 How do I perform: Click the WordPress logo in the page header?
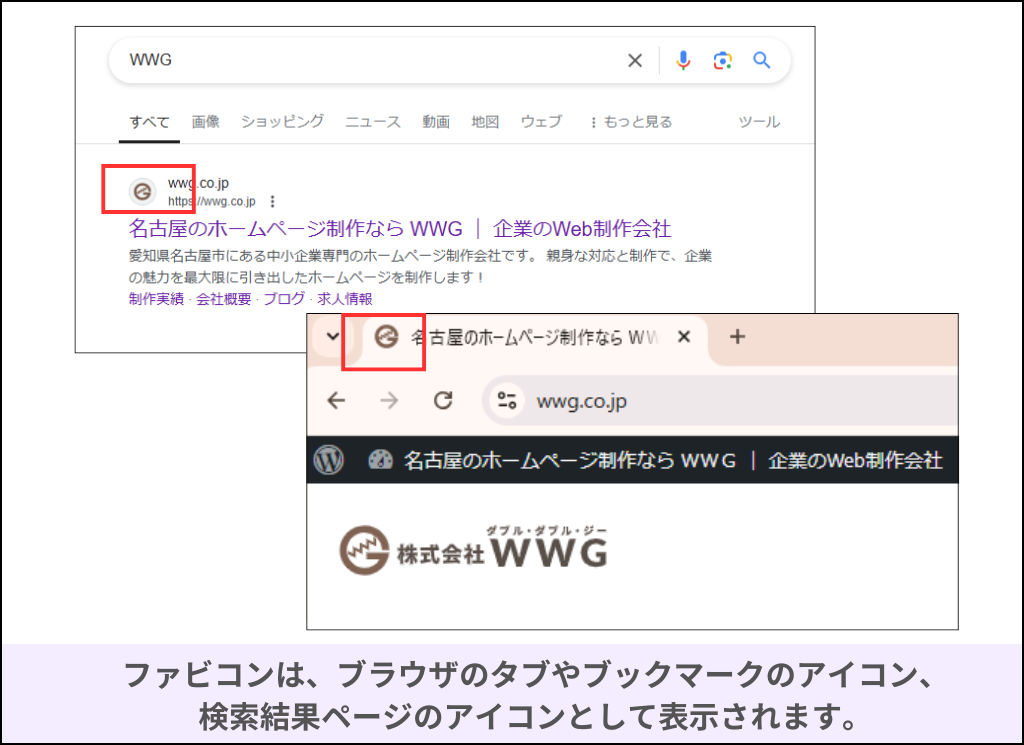pyautogui.click(x=330, y=461)
